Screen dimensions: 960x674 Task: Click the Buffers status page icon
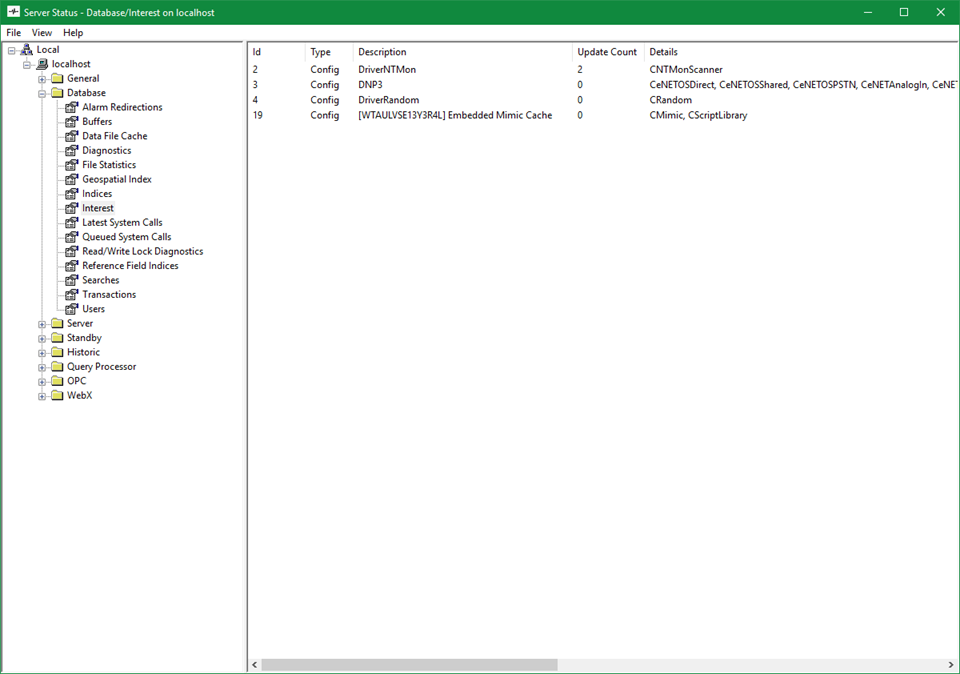72,122
